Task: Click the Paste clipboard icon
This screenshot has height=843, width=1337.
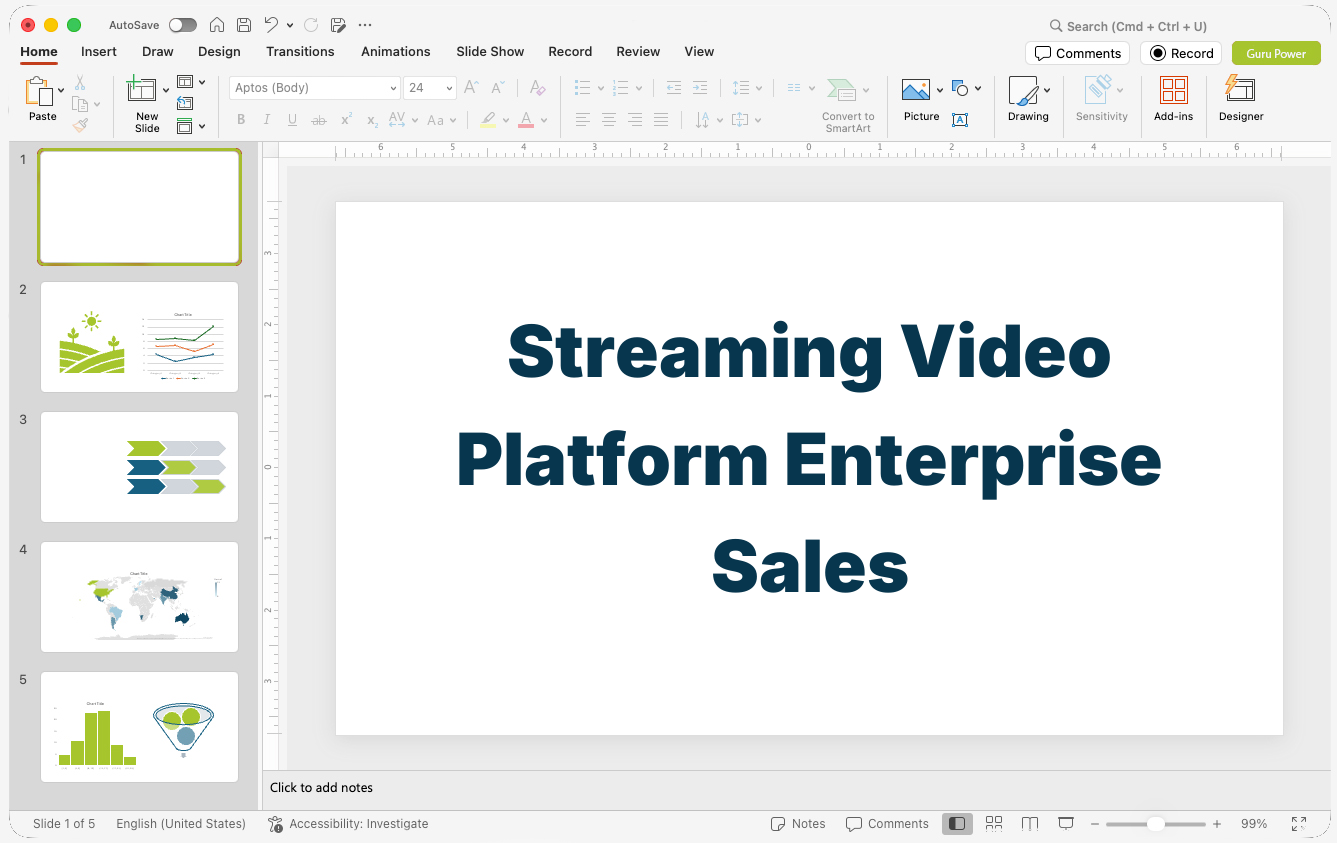Action: pos(39,92)
